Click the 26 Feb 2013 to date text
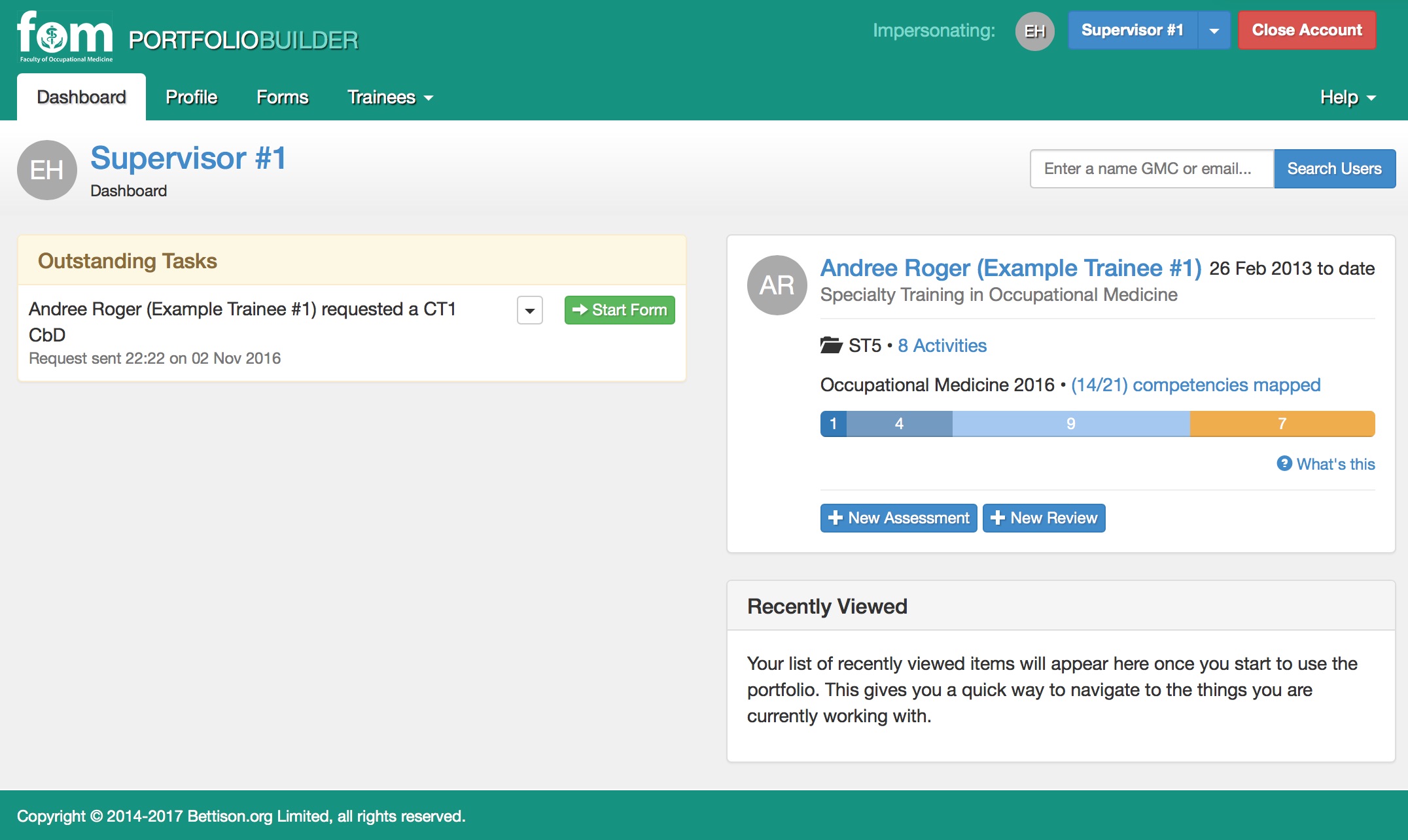 point(1292,269)
